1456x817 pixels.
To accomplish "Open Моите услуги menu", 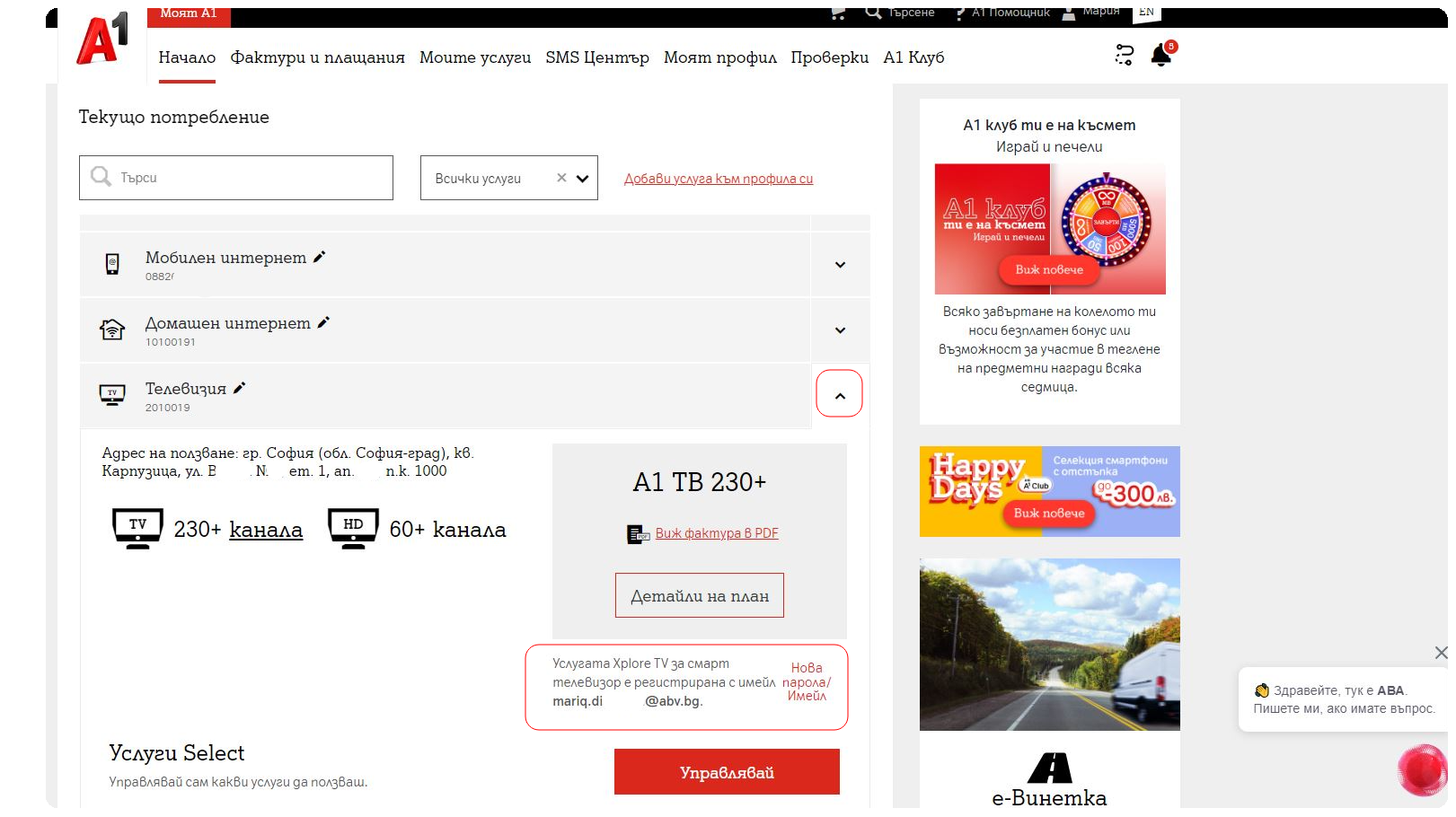I will pos(475,57).
